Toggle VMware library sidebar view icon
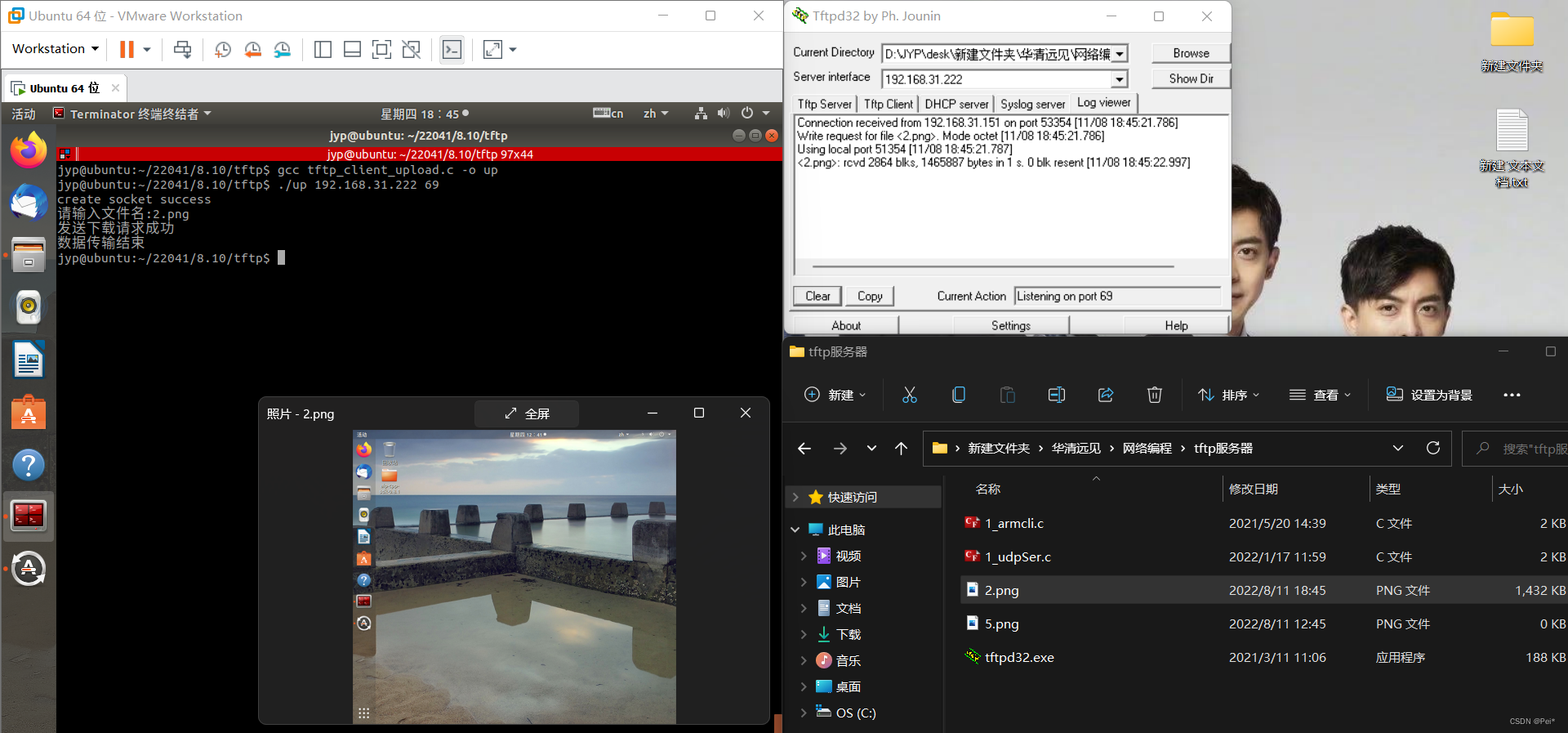Viewport: 1568px width, 733px height. click(323, 50)
